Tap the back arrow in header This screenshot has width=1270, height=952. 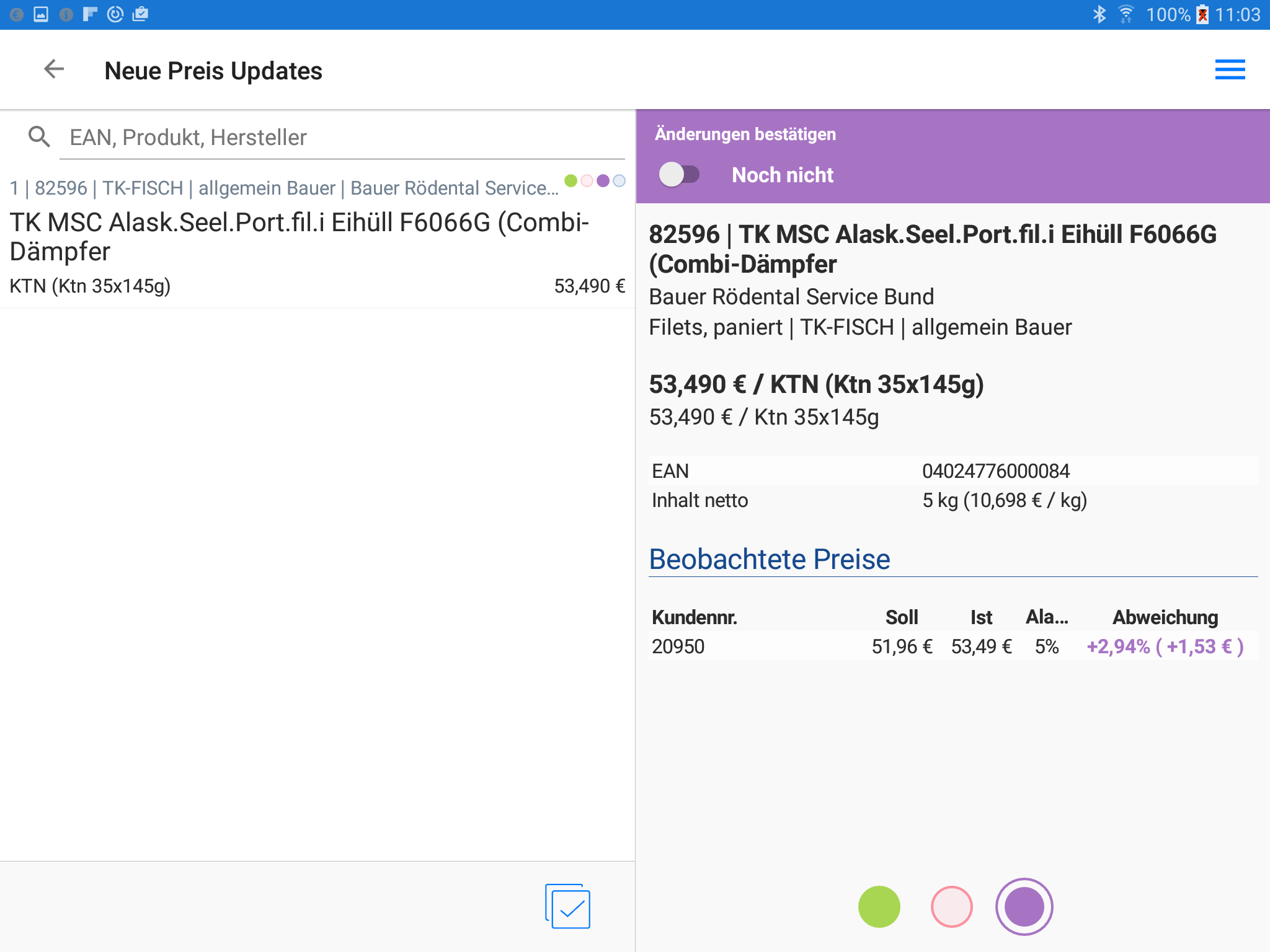click(54, 69)
